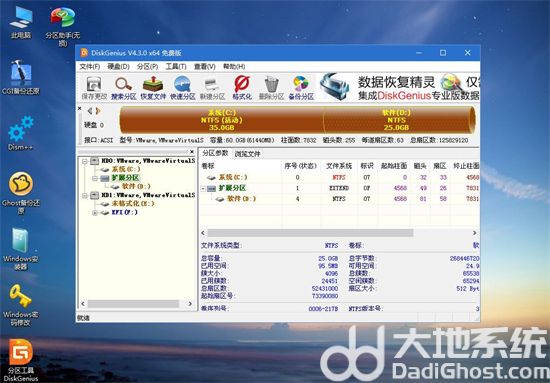Open CGI备份还原 desktop icon
Screen dimensions: 550x383
click(21, 77)
